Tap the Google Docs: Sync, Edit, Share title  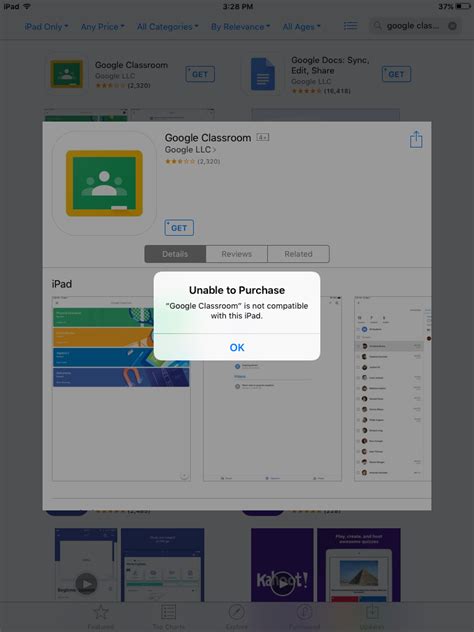click(x=330, y=65)
